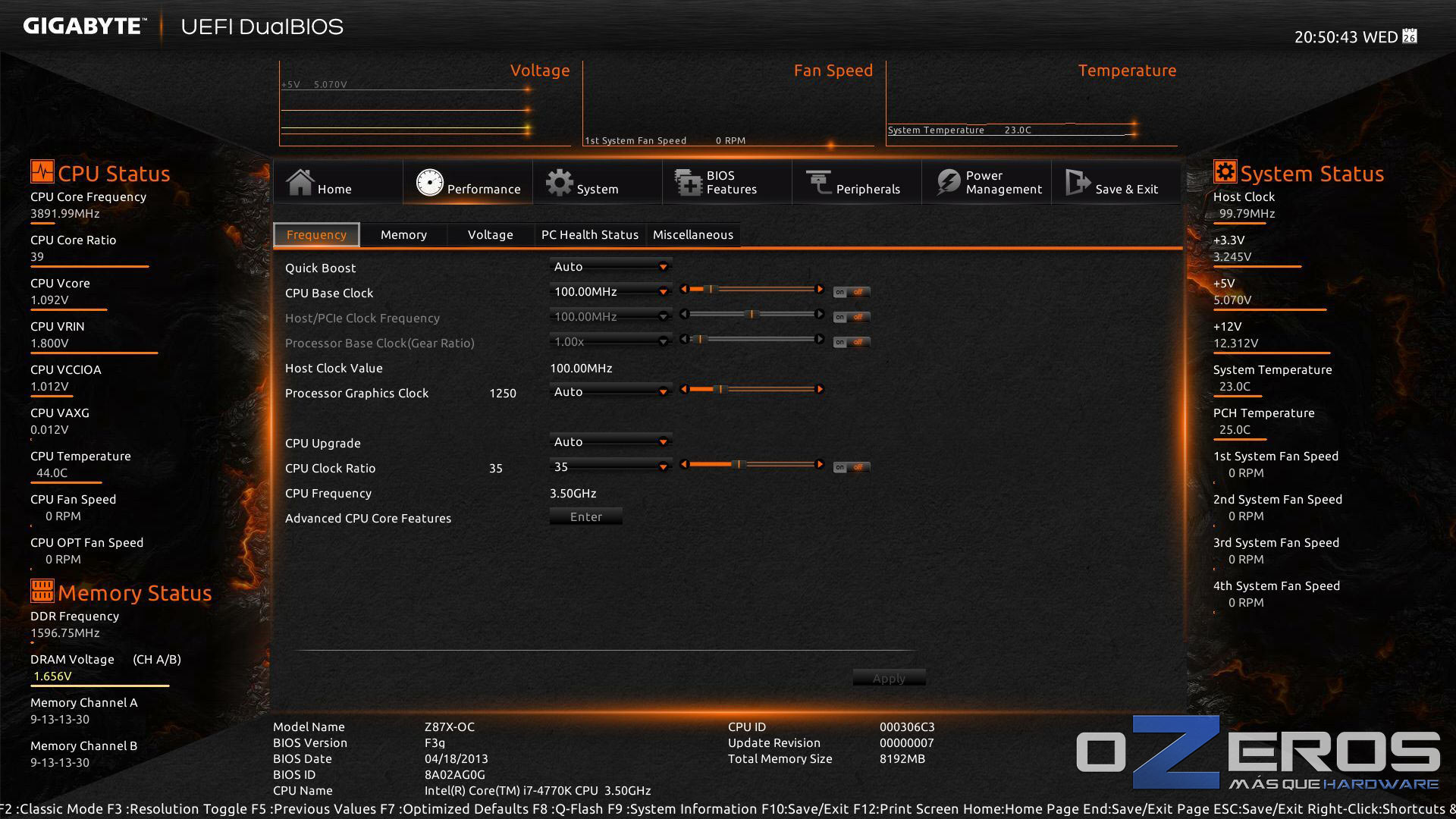This screenshot has width=1456, height=819.
Task: Click the PCH Temperature 25.0C value
Action: tap(1234, 429)
